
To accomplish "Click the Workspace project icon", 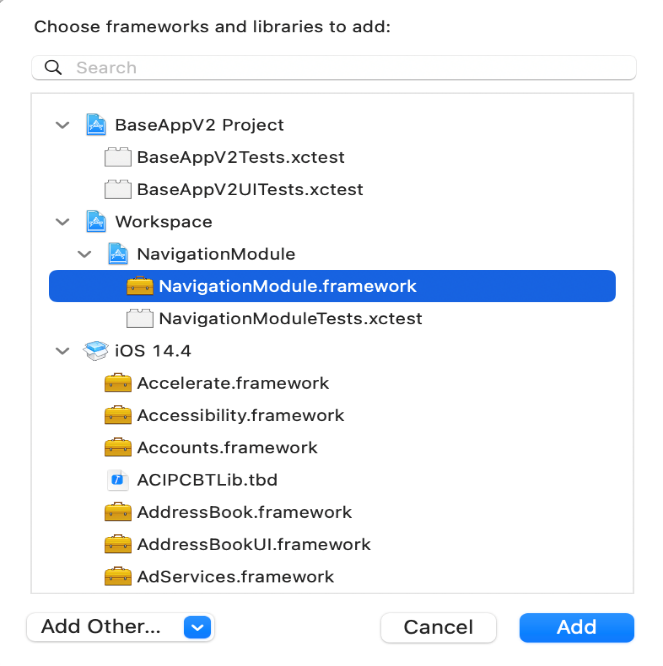I will click(96, 222).
